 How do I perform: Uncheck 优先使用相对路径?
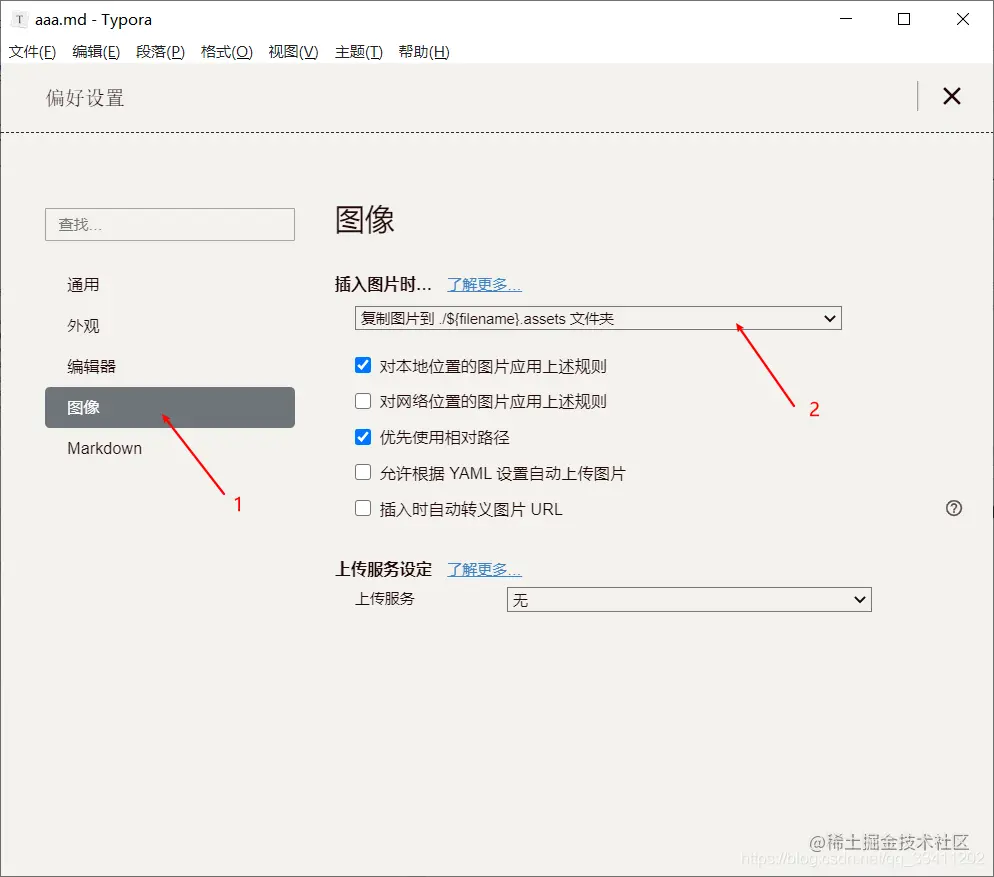(x=363, y=436)
